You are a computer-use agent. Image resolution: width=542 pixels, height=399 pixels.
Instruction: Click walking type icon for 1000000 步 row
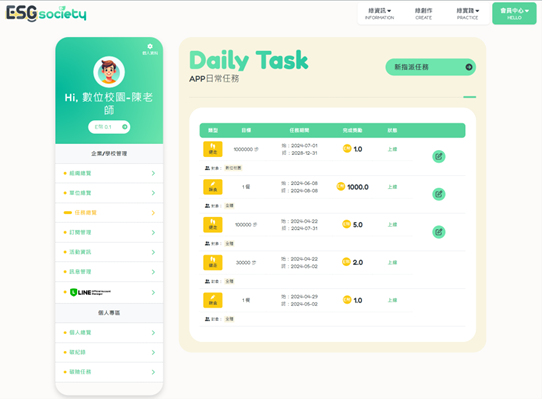213,149
